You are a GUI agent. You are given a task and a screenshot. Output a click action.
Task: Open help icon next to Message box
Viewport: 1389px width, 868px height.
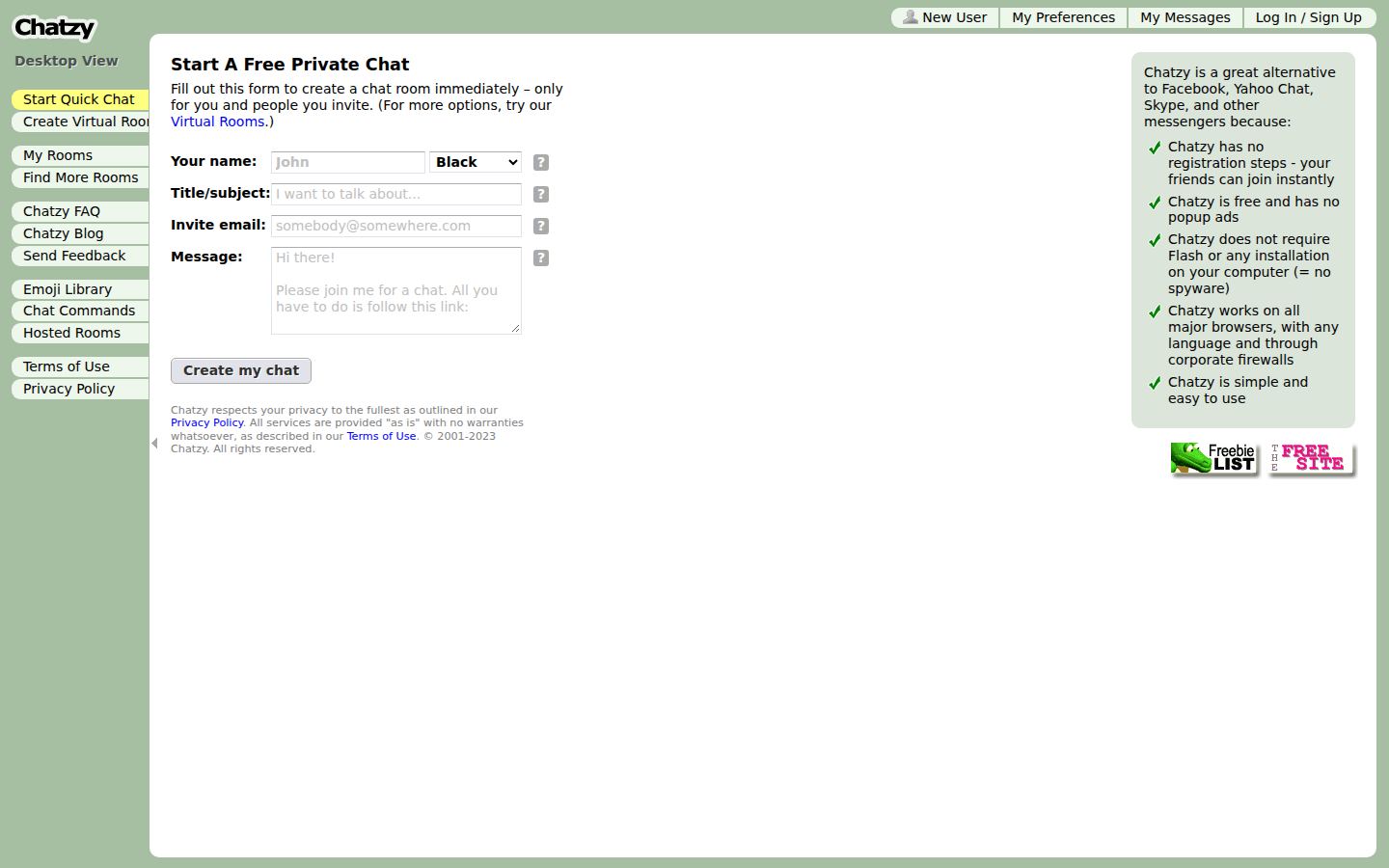pyautogui.click(x=541, y=258)
